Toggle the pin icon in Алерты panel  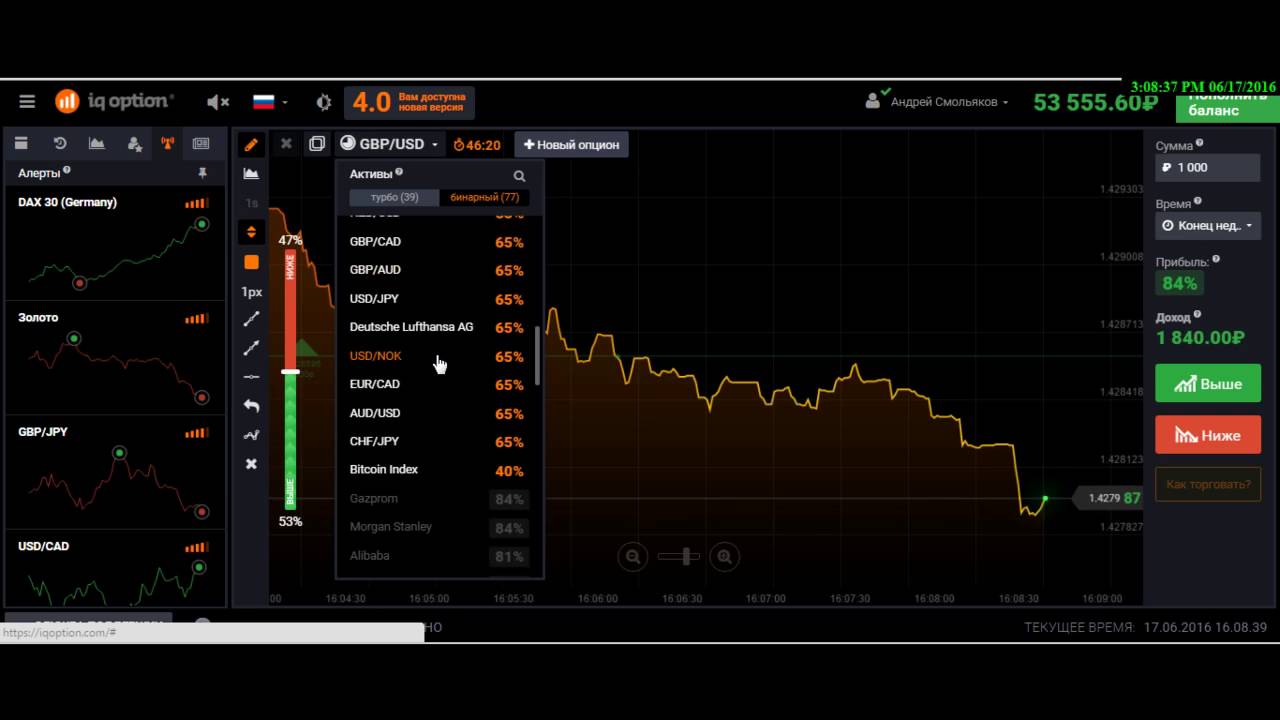pyautogui.click(x=202, y=173)
